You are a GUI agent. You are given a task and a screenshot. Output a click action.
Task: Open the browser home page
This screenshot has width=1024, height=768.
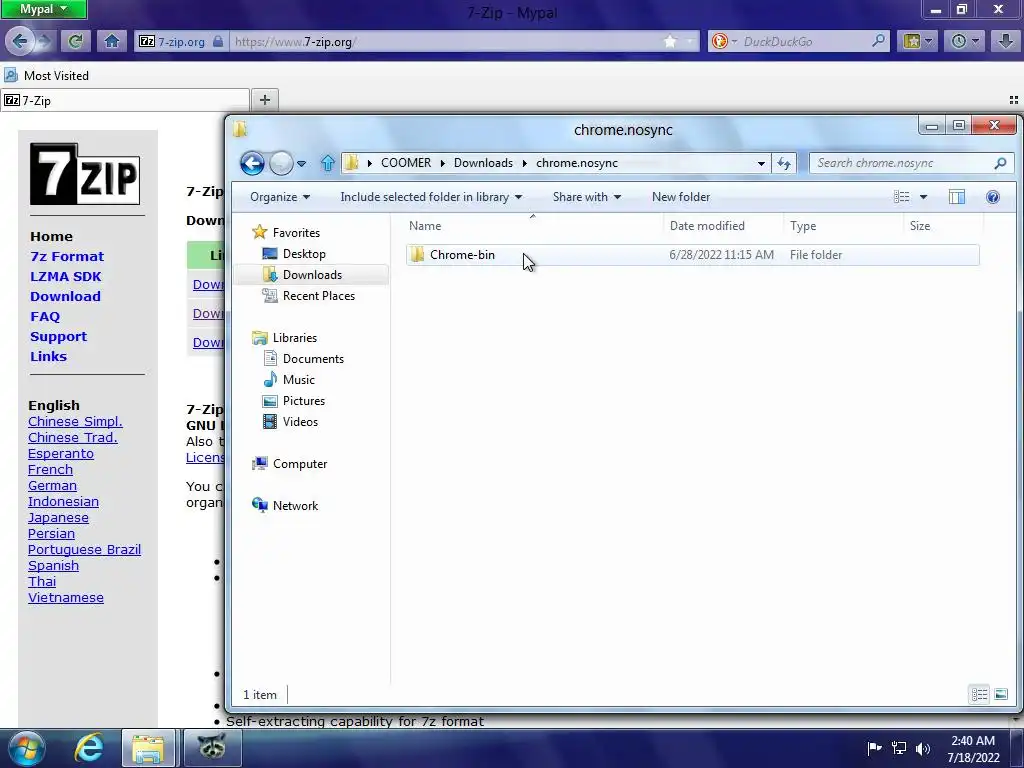coord(112,41)
